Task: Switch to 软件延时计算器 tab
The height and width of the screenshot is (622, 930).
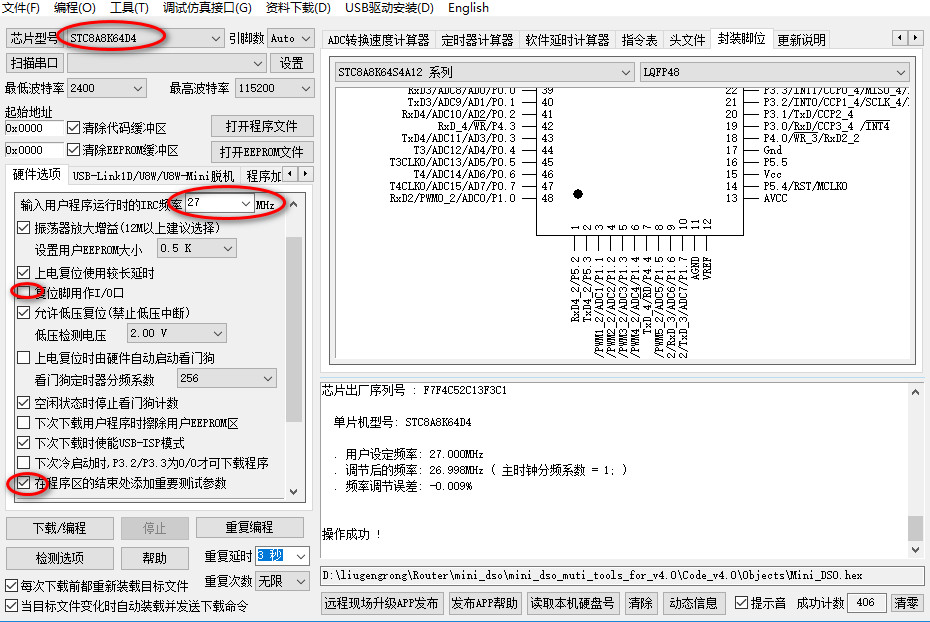Action: (x=567, y=40)
